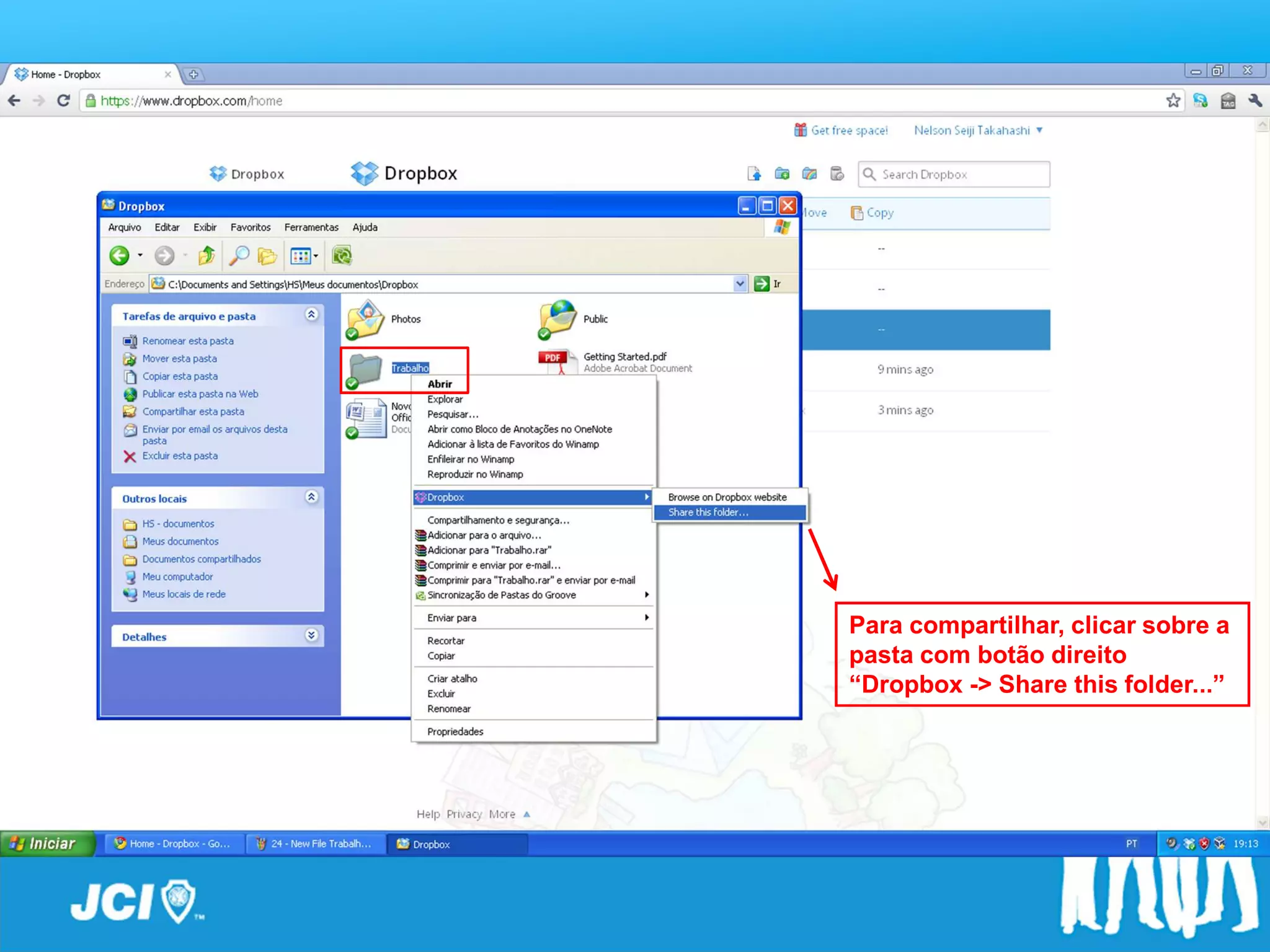
Task: Switch to 24 - New File taskbar item
Action: [x=315, y=844]
